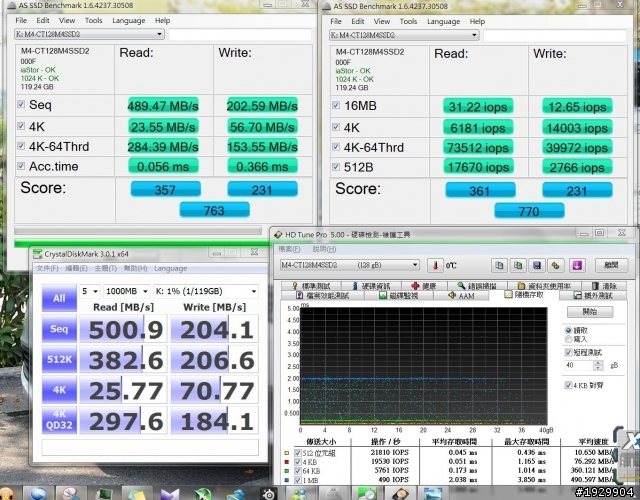Click CrystalDiskMark All button
Screen dimensions: 640x500
(59, 298)
